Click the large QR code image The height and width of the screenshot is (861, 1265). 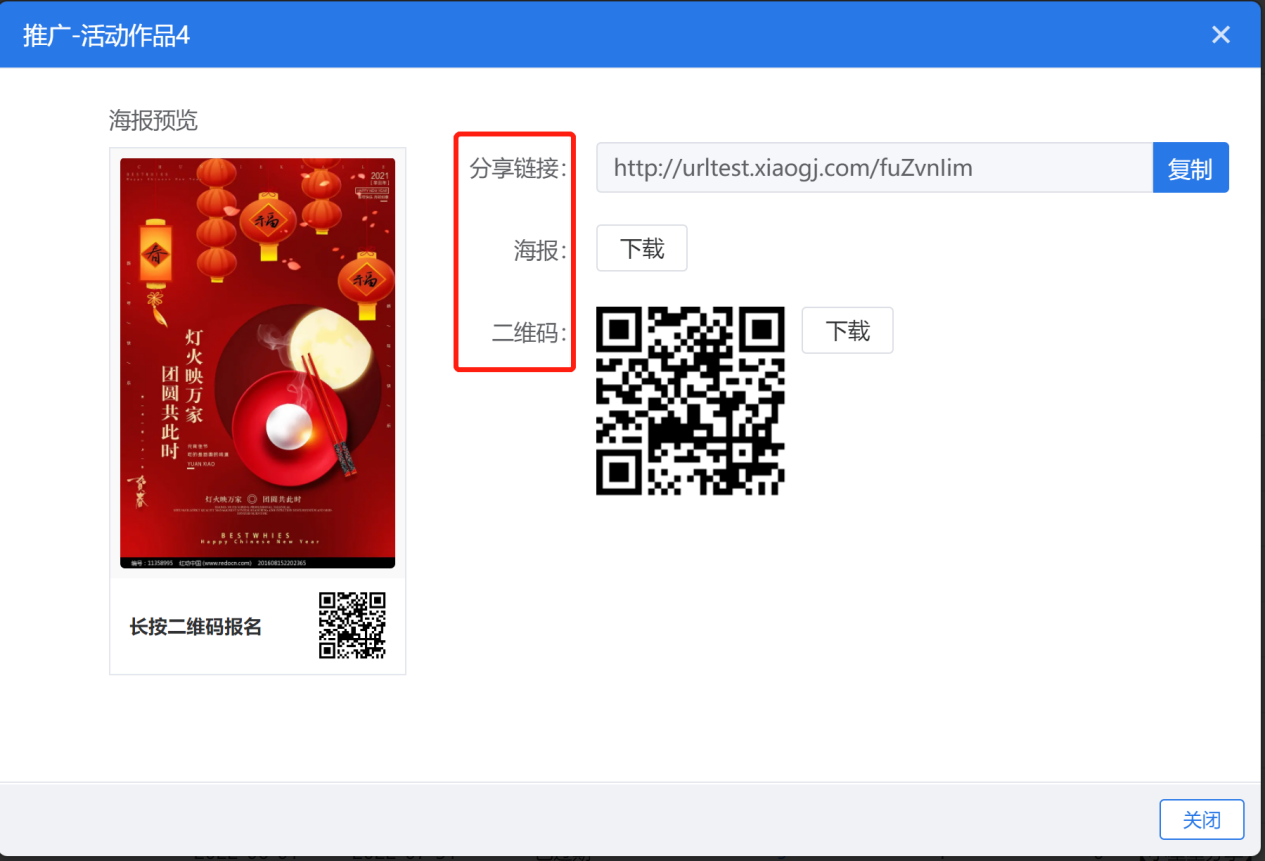coord(690,401)
